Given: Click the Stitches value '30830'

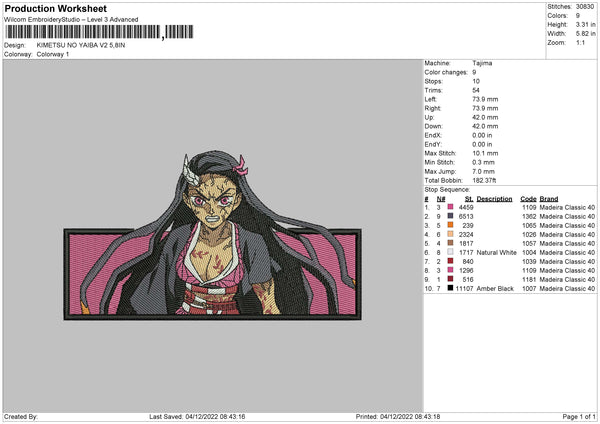Looking at the screenshot, I should coord(585,7).
